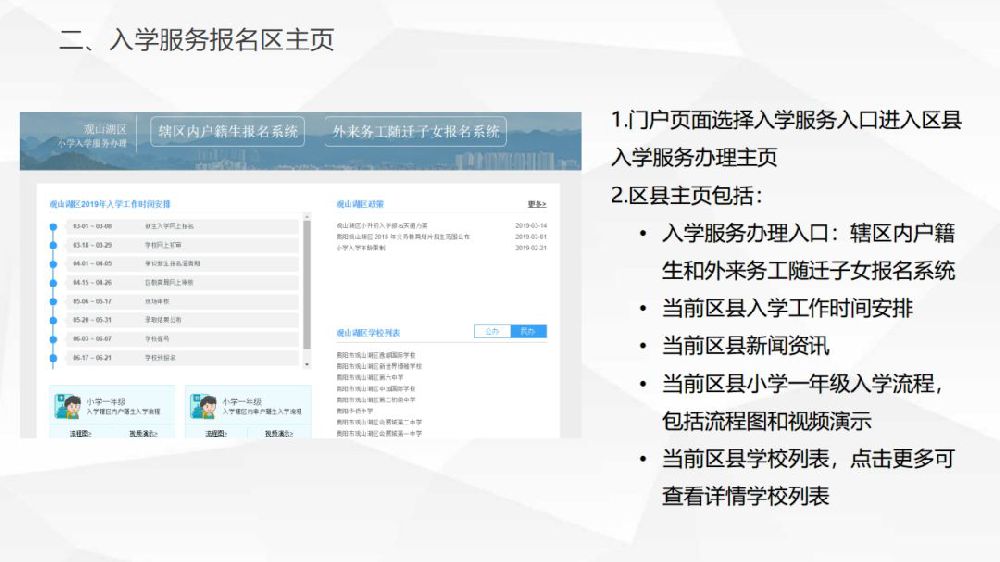This screenshot has width=1000, height=562.
Task: Click student avatar icon on right 小学一年级 card
Action: point(203,406)
